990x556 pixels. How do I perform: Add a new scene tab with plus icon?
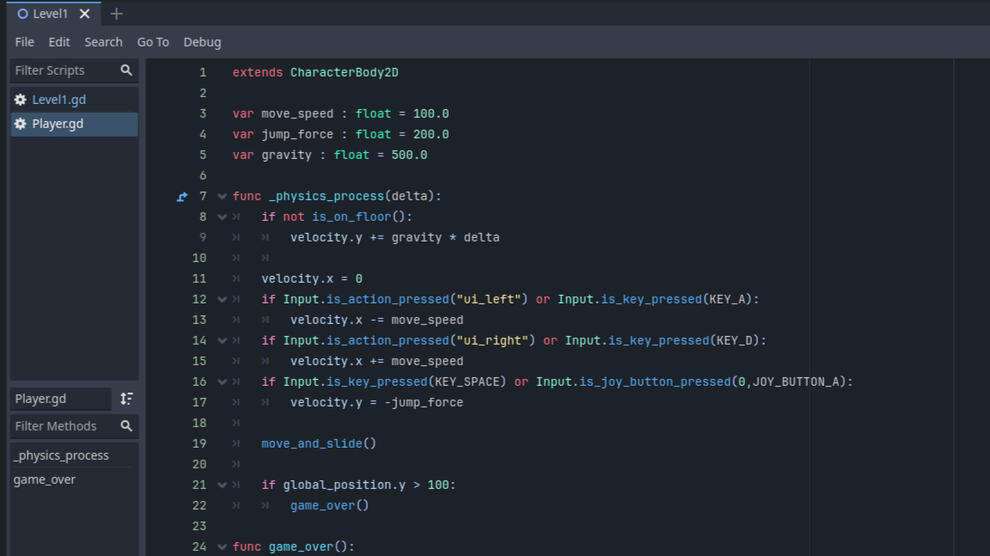(x=116, y=14)
